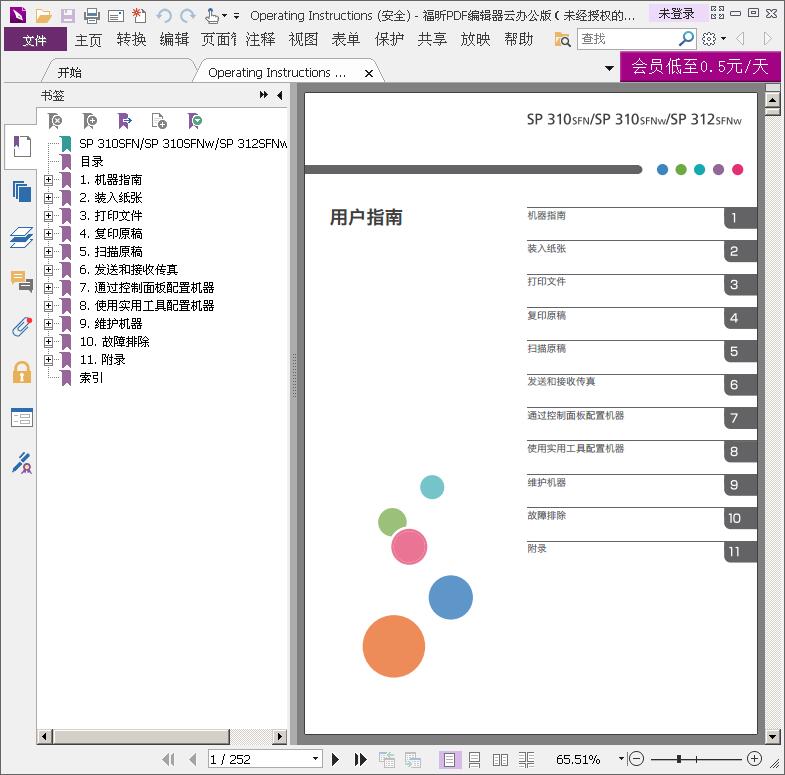Click the hand touch mode icon
This screenshot has height=775, width=785.
coord(212,16)
